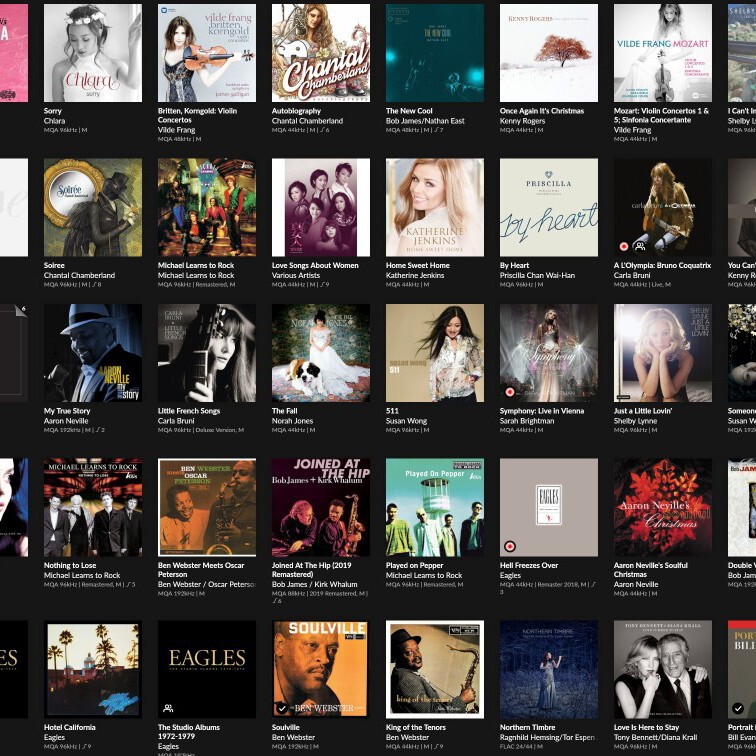Screen dimensions: 756x756
Task: Click 'MQA 88kHz | 2019 Remastered, M' text
Action: (x=320, y=594)
